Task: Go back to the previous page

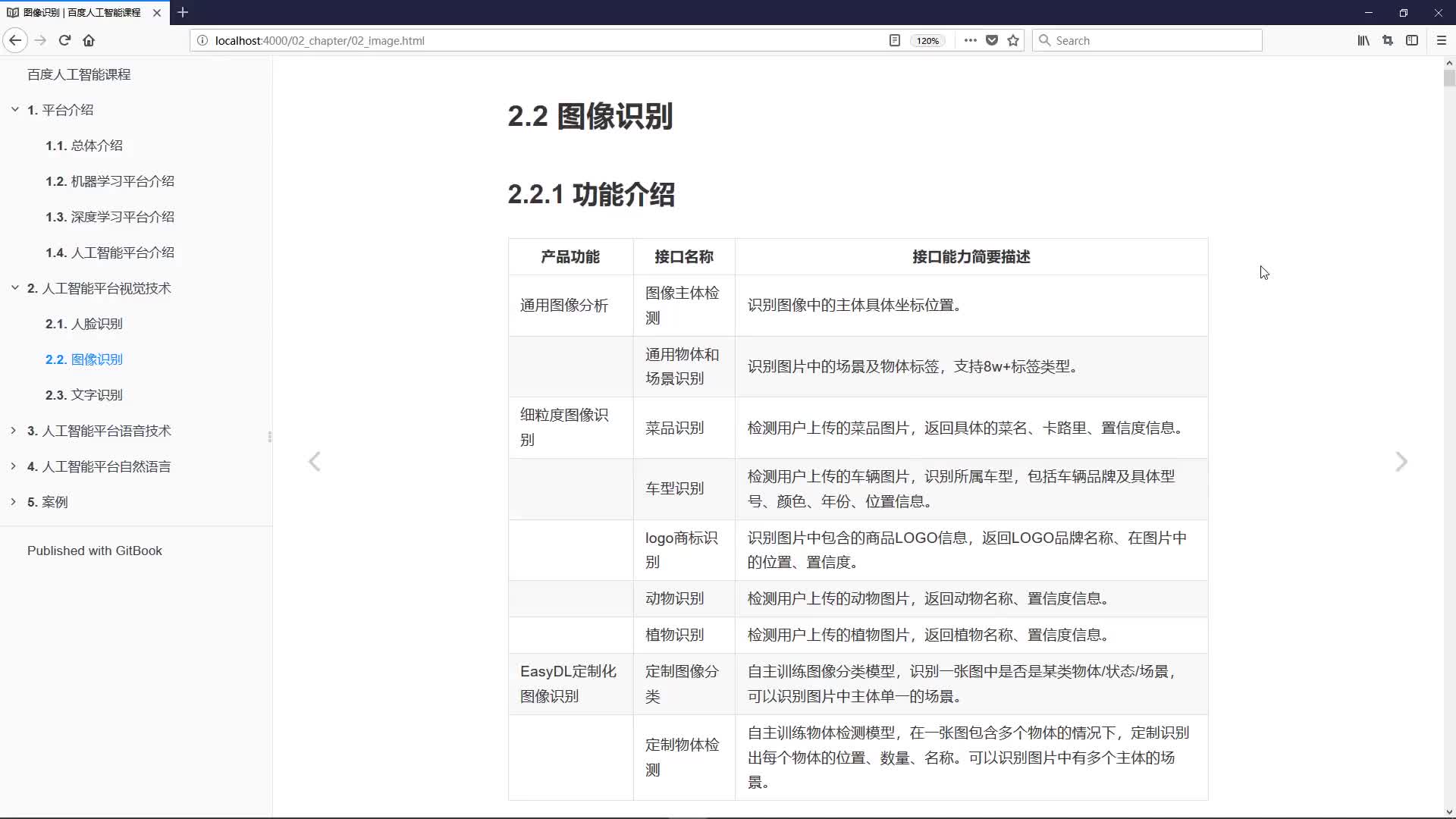Action: [15, 40]
